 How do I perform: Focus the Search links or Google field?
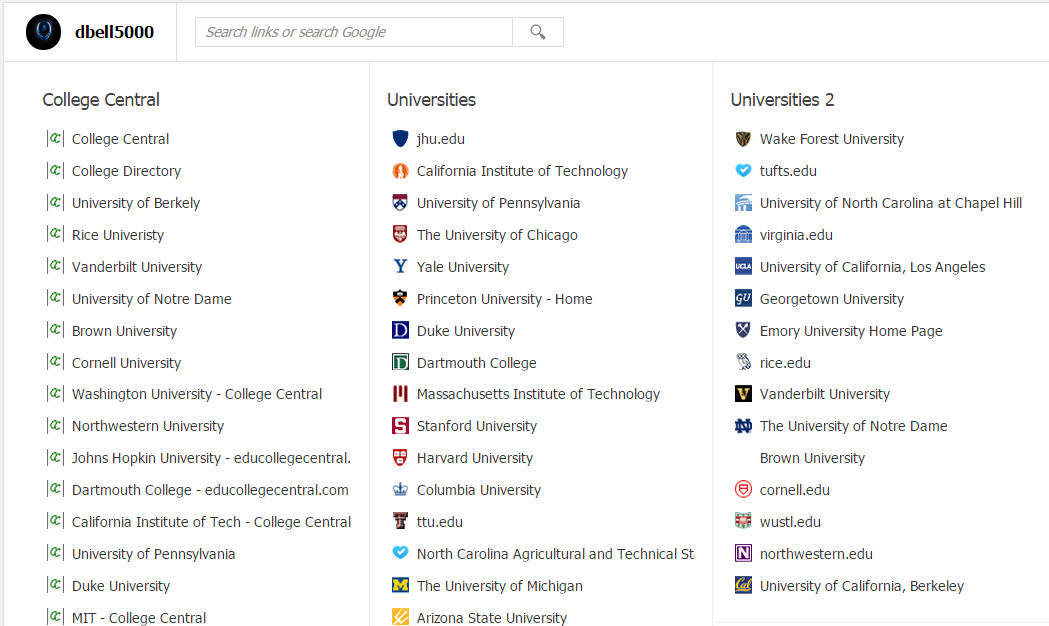[x=353, y=32]
